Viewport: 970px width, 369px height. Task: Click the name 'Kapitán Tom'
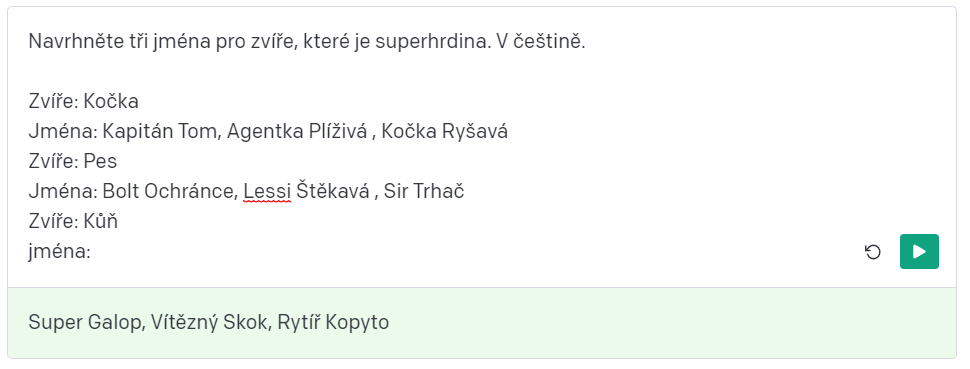161,131
